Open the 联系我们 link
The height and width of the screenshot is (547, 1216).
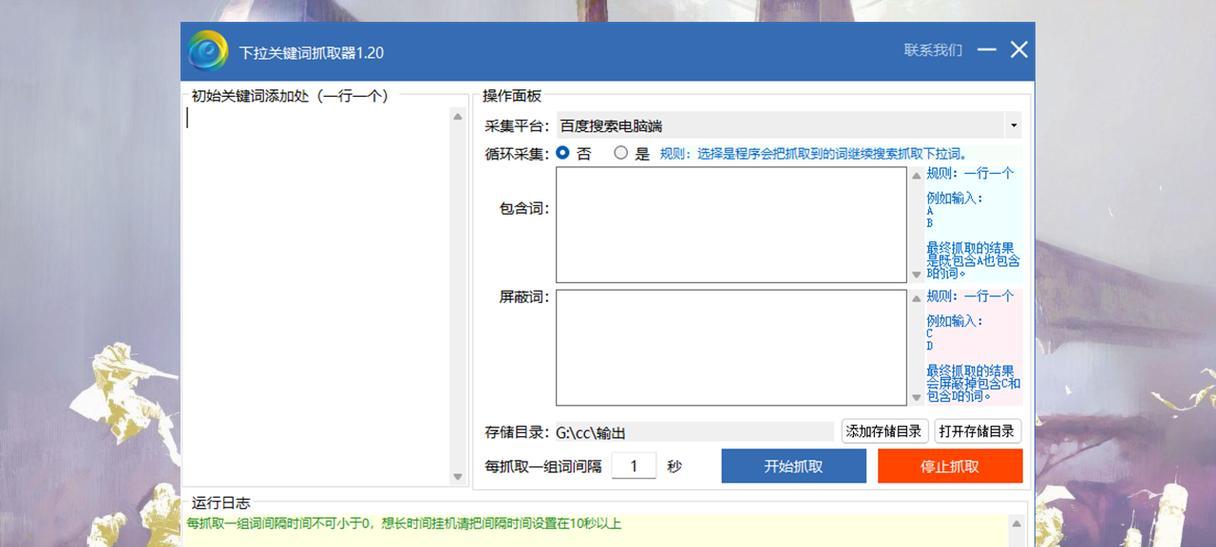click(x=933, y=50)
